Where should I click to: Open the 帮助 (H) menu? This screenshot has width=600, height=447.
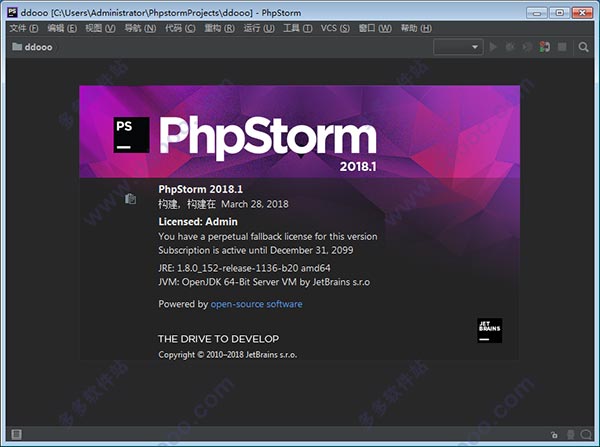click(x=416, y=28)
